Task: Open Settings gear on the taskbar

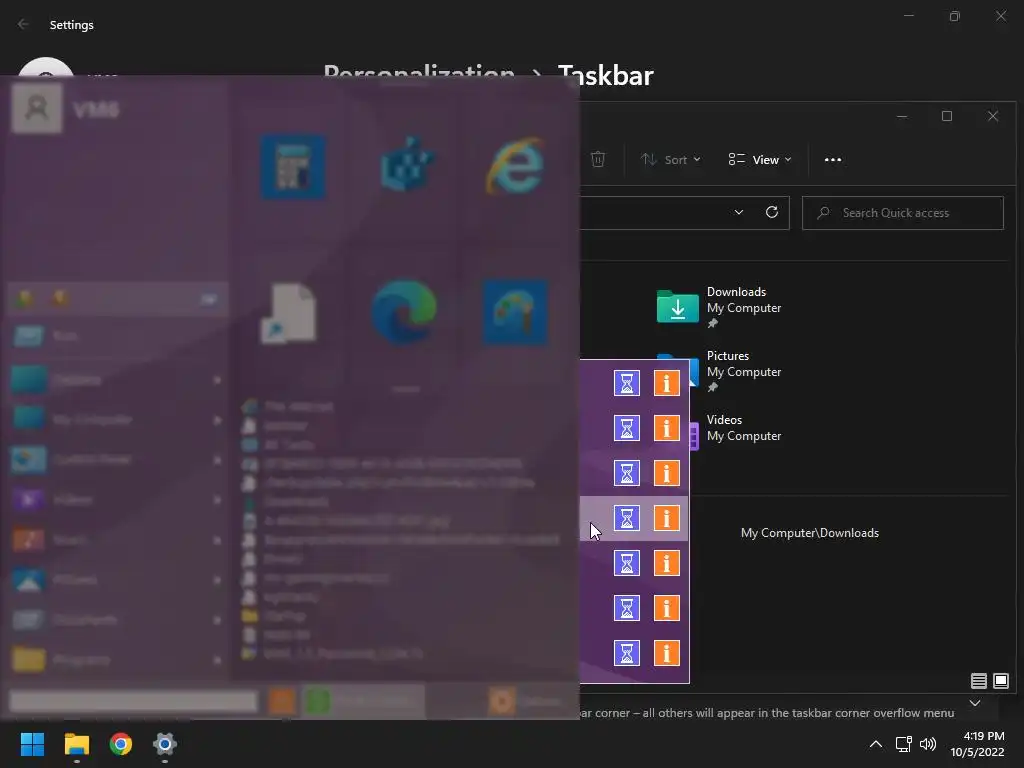Action: click(x=165, y=744)
